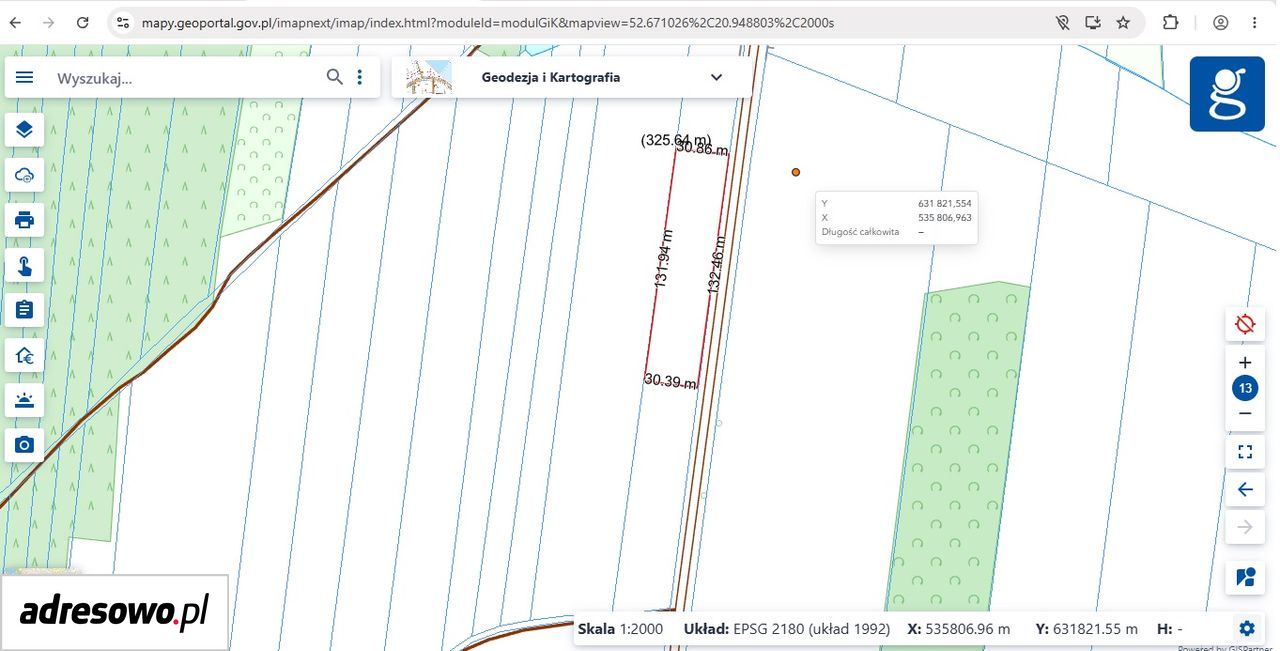Open the browser extensions menu
The height and width of the screenshot is (651, 1280).
[x=1170, y=22]
